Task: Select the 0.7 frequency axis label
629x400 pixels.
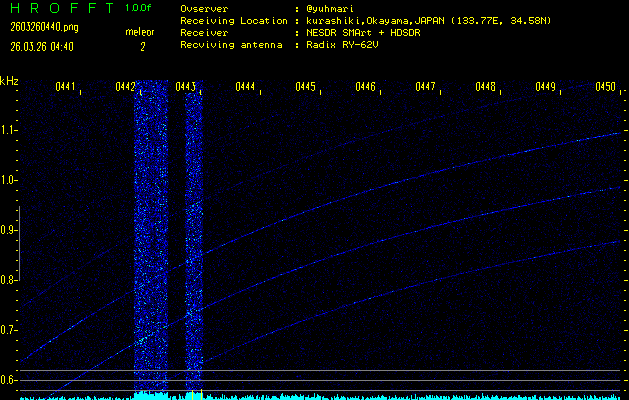Action: click(9, 330)
